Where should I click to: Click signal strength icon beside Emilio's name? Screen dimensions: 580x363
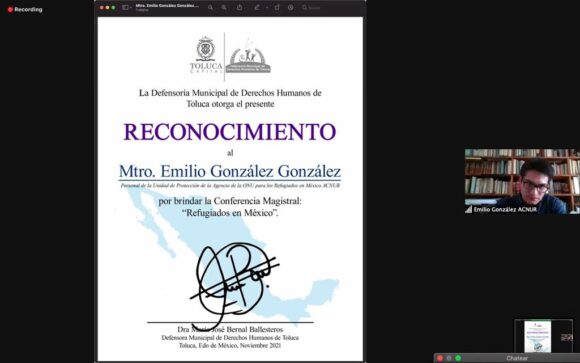(x=469, y=209)
